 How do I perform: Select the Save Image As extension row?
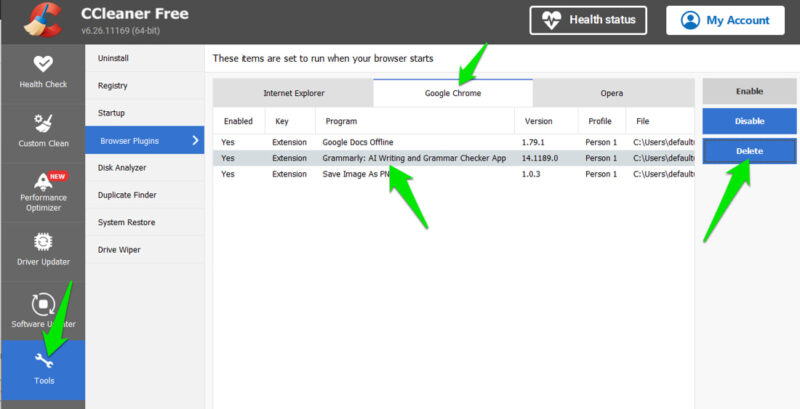point(454,174)
